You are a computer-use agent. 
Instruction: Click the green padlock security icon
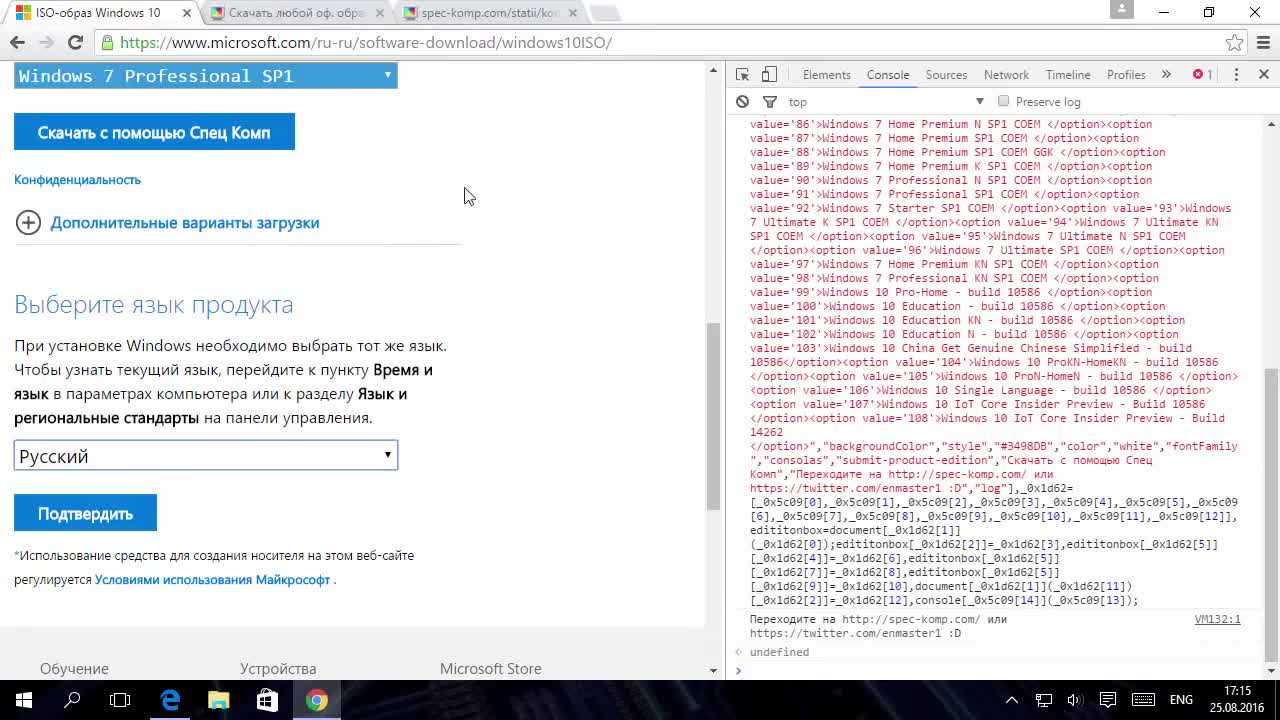(107, 42)
